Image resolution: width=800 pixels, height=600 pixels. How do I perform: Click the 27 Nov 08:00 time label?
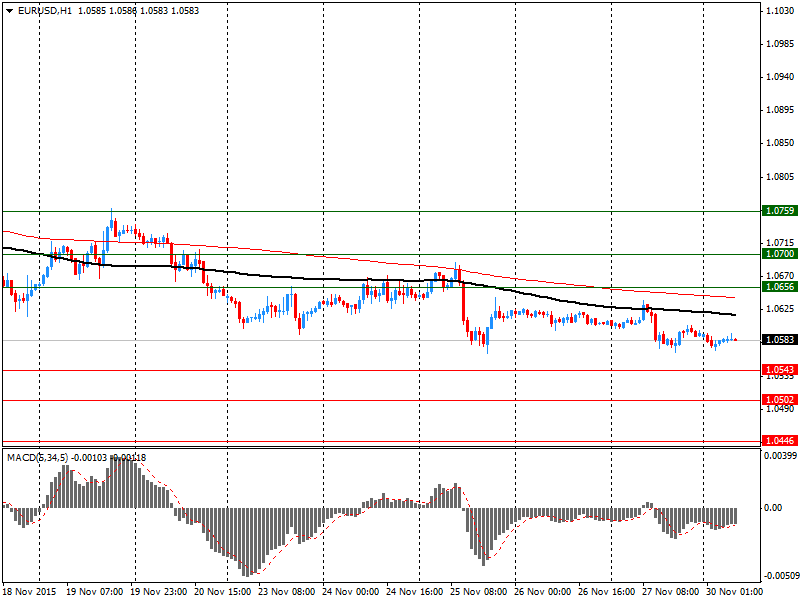(x=671, y=592)
